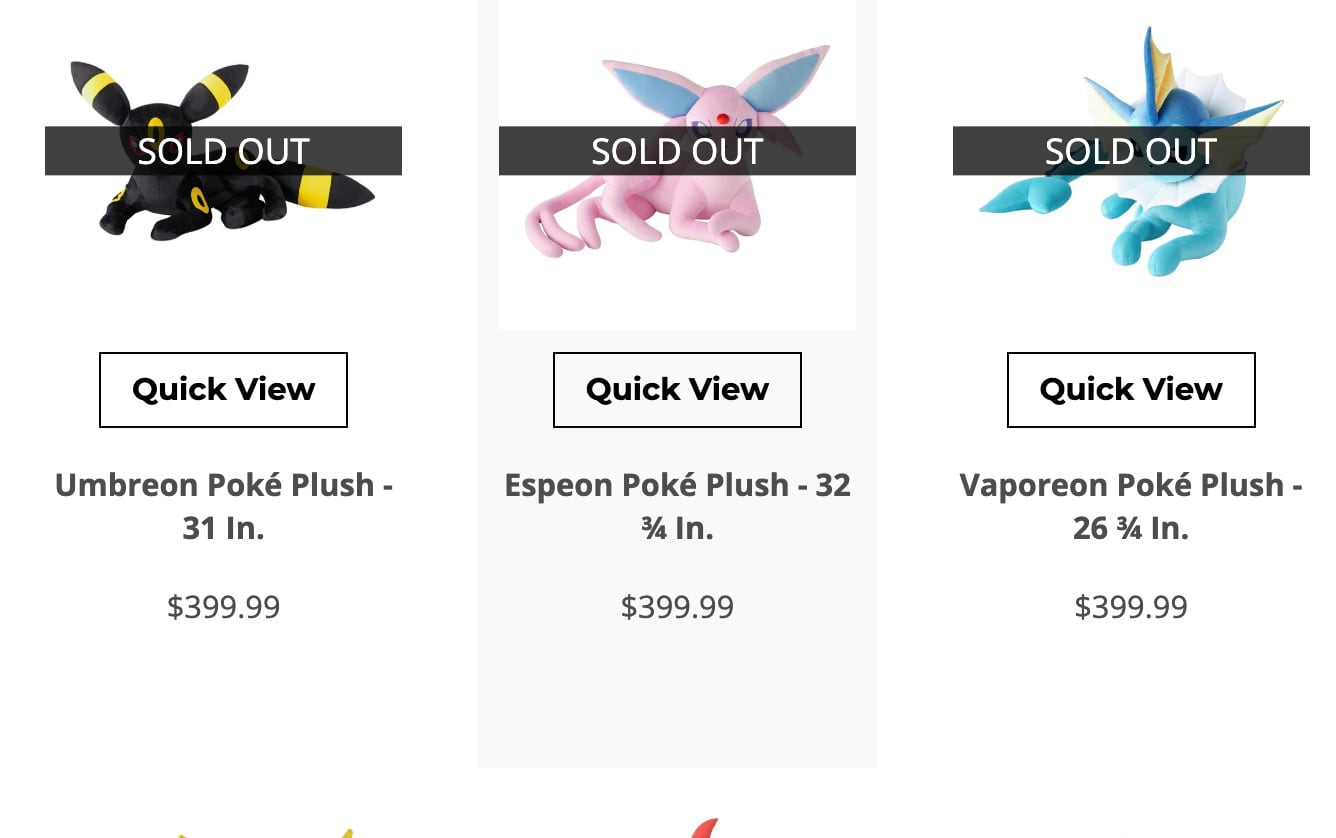Click the SOLD OUT banner on Umbreon
1336x838 pixels.
click(x=223, y=151)
